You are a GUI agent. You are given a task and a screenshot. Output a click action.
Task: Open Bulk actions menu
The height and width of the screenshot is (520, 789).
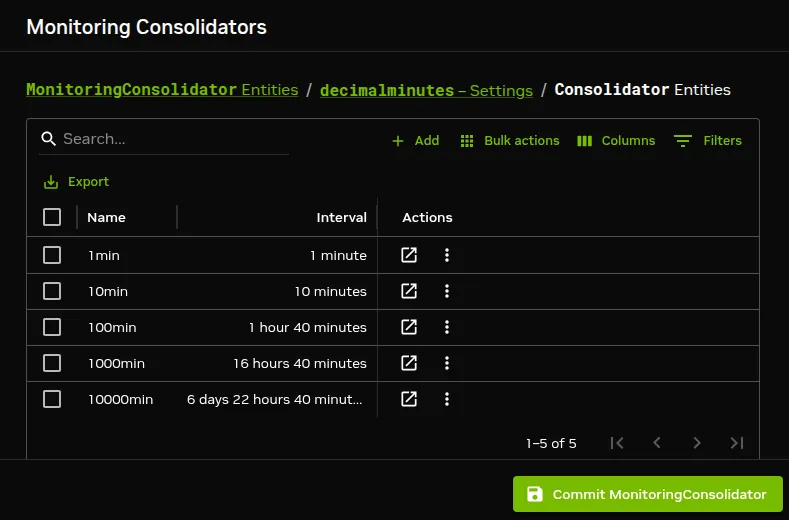coord(509,140)
